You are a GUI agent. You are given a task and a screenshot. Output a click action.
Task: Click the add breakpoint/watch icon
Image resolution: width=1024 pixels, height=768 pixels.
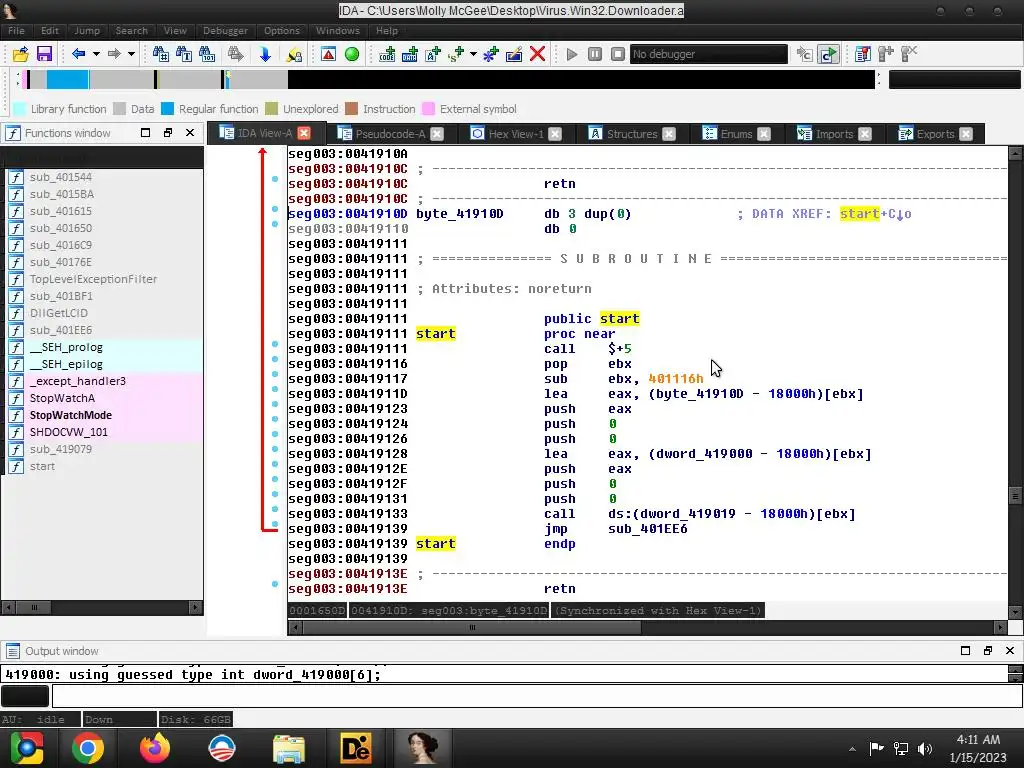886,54
